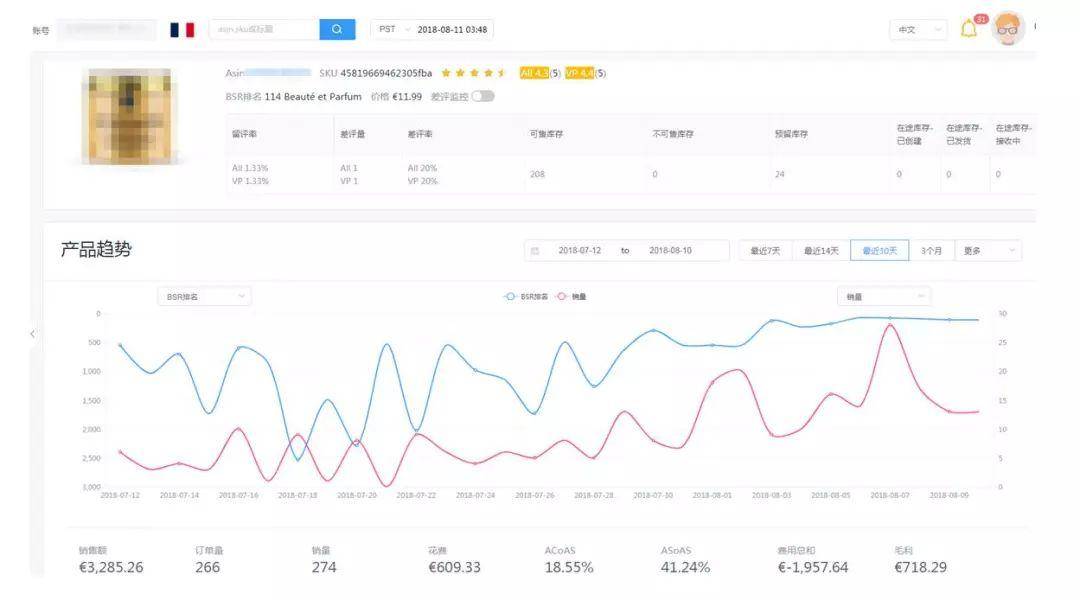Select the 最近14天 range tab

pyautogui.click(x=821, y=251)
